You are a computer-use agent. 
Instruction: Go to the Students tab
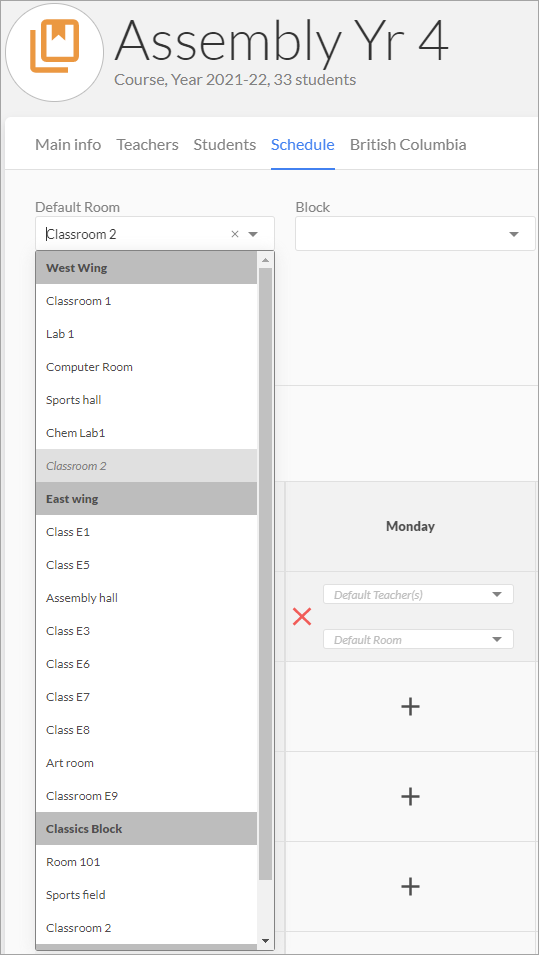[x=225, y=145]
